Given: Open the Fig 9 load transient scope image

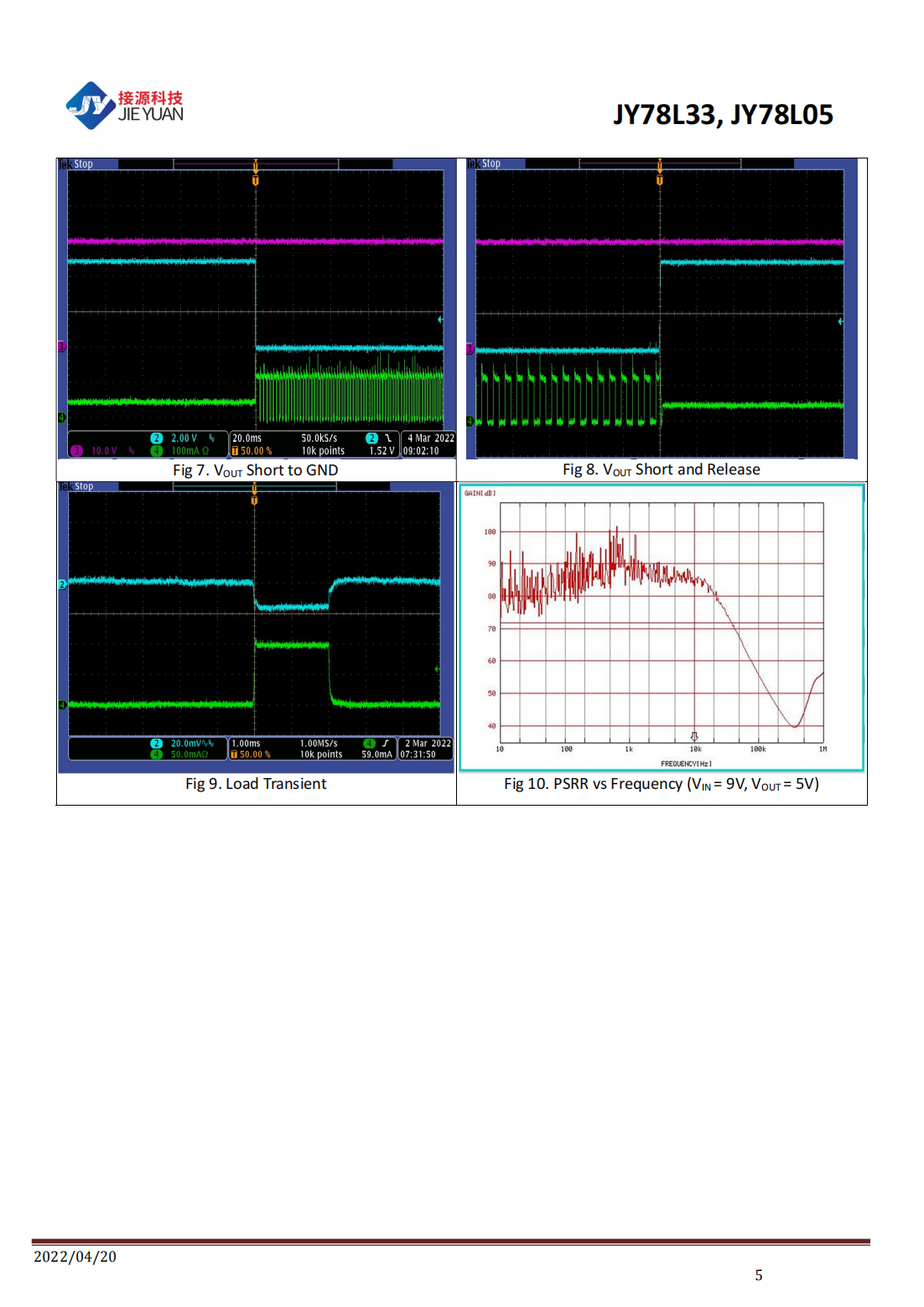Looking at the screenshot, I should [x=257, y=626].
